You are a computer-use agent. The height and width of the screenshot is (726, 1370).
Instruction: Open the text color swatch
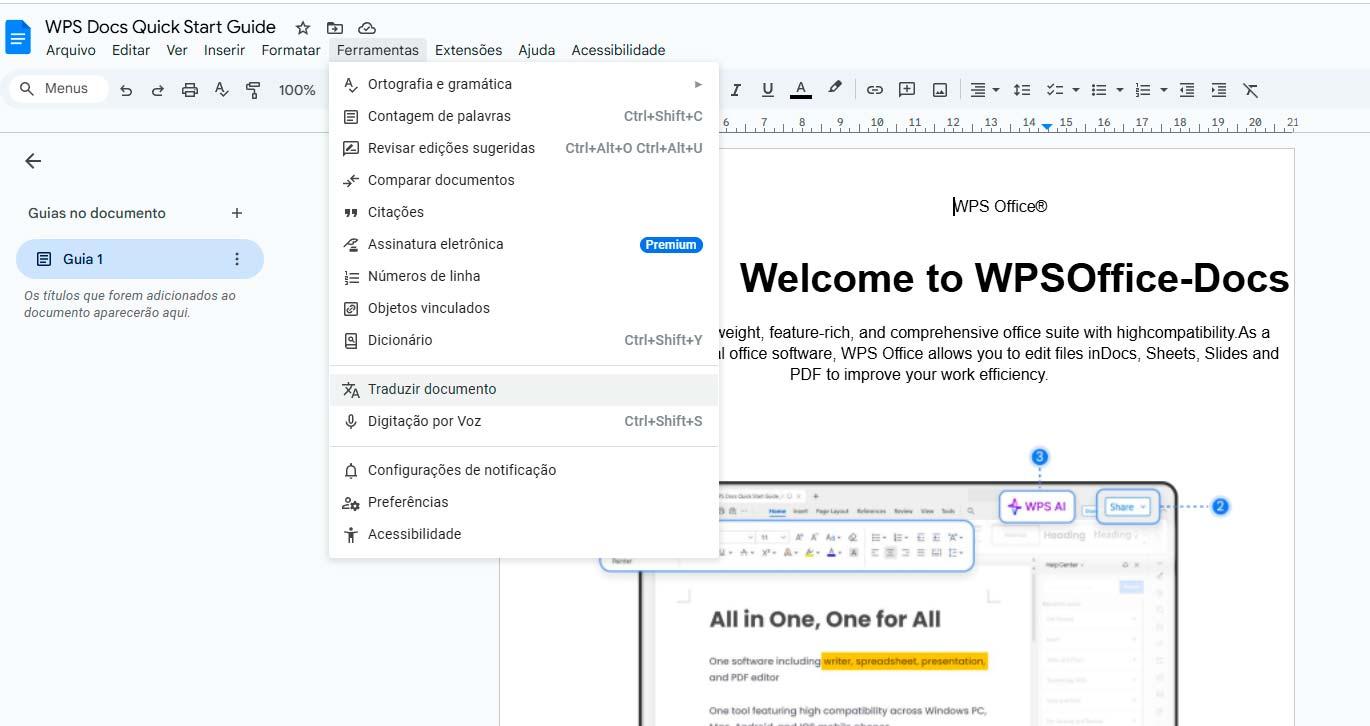click(800, 89)
